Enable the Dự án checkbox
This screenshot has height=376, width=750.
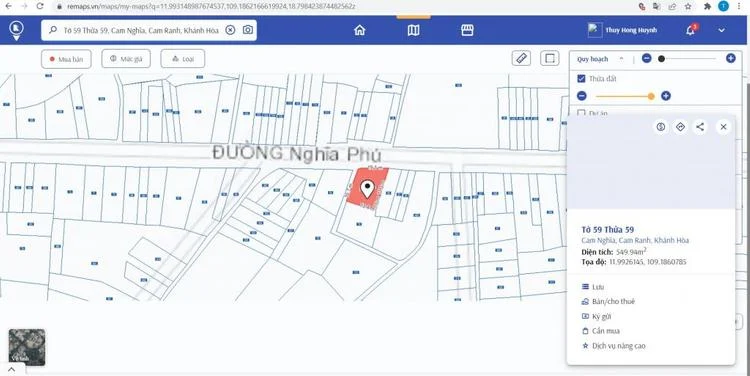(x=581, y=113)
